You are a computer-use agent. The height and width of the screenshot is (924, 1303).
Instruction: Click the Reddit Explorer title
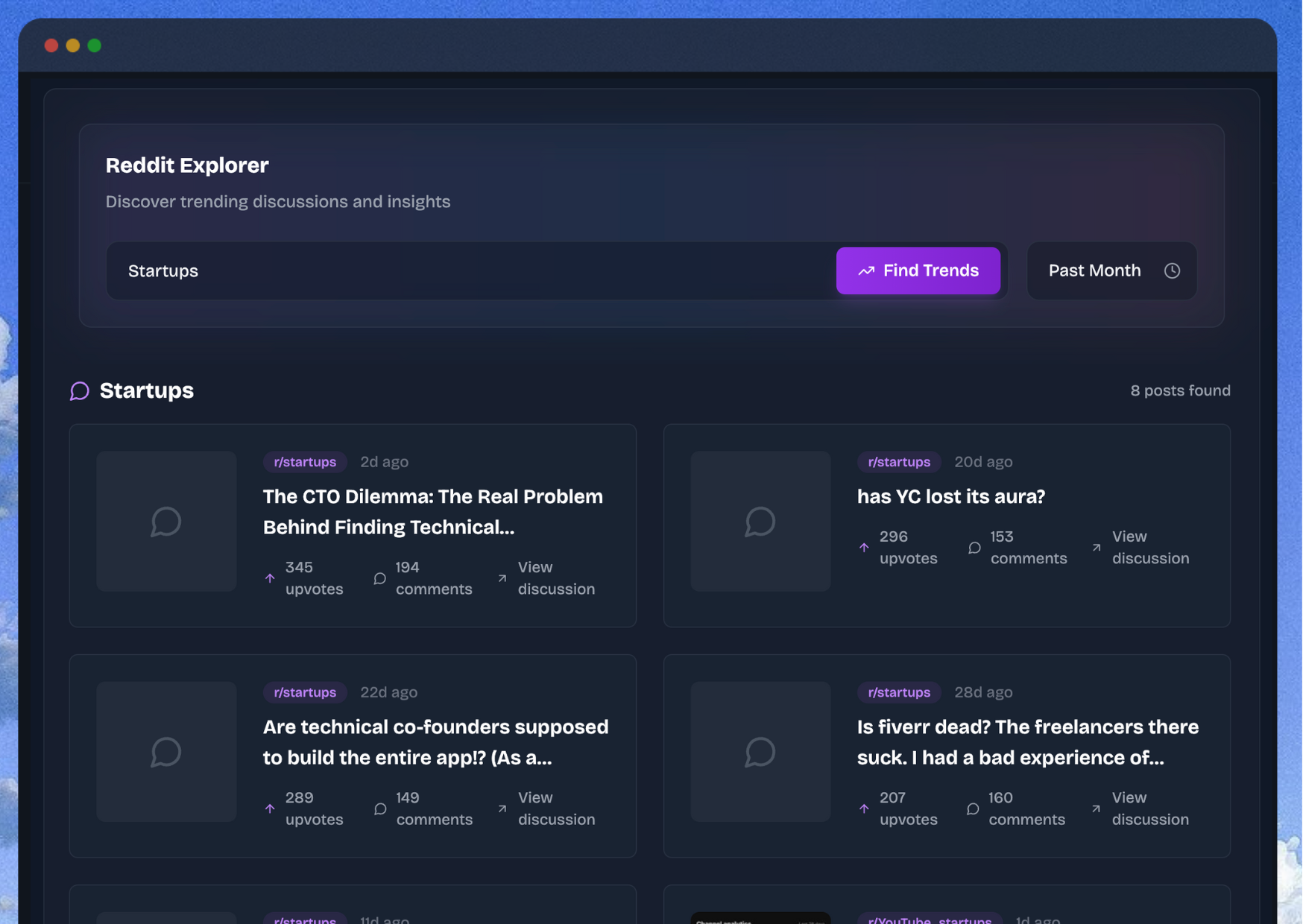click(x=187, y=165)
